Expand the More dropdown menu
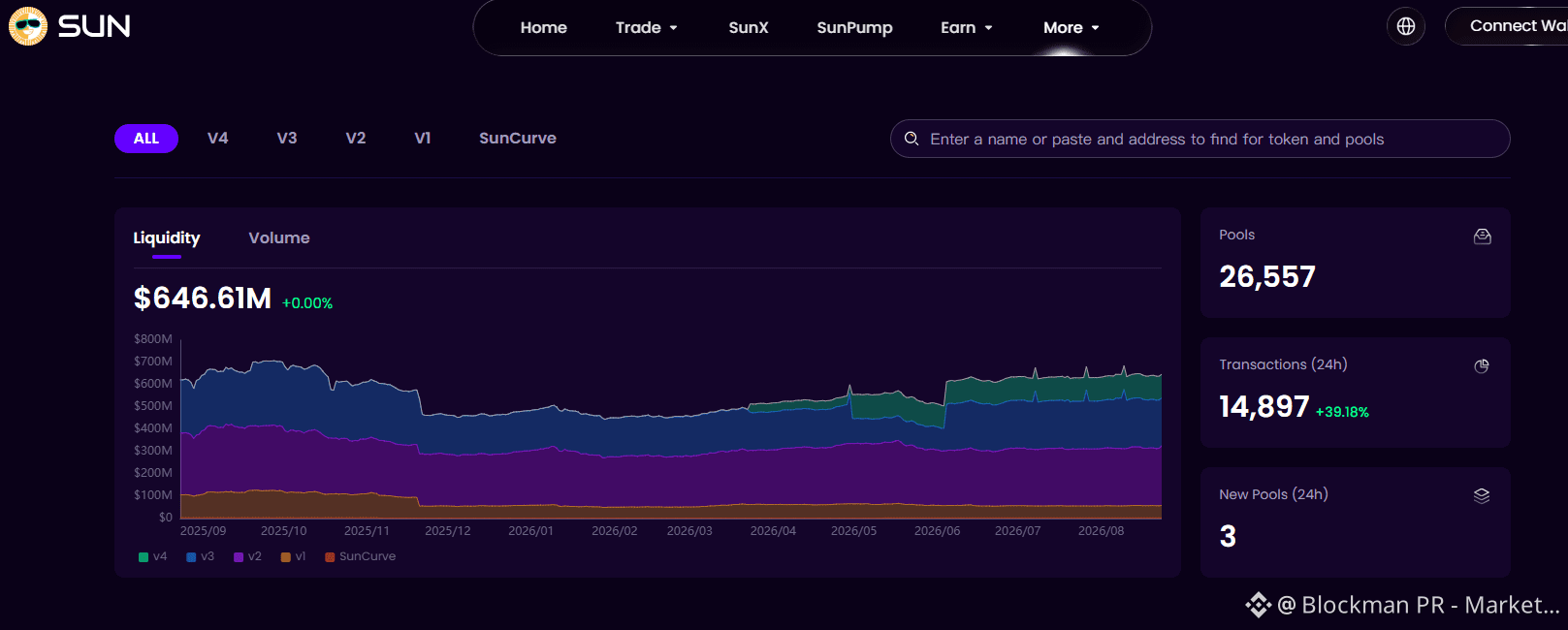 [1072, 27]
